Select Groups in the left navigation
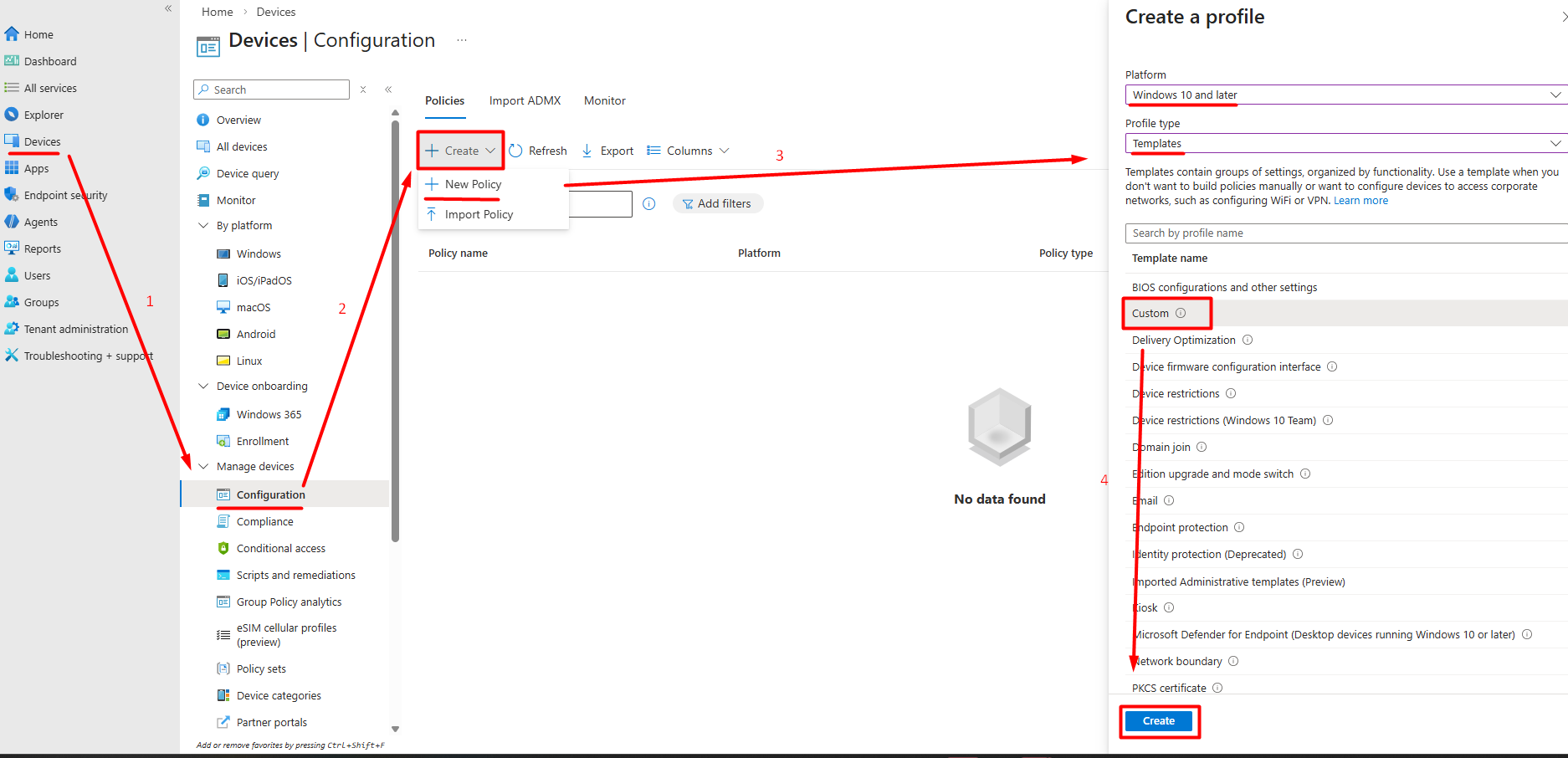This screenshot has width=1568, height=758. (42, 302)
